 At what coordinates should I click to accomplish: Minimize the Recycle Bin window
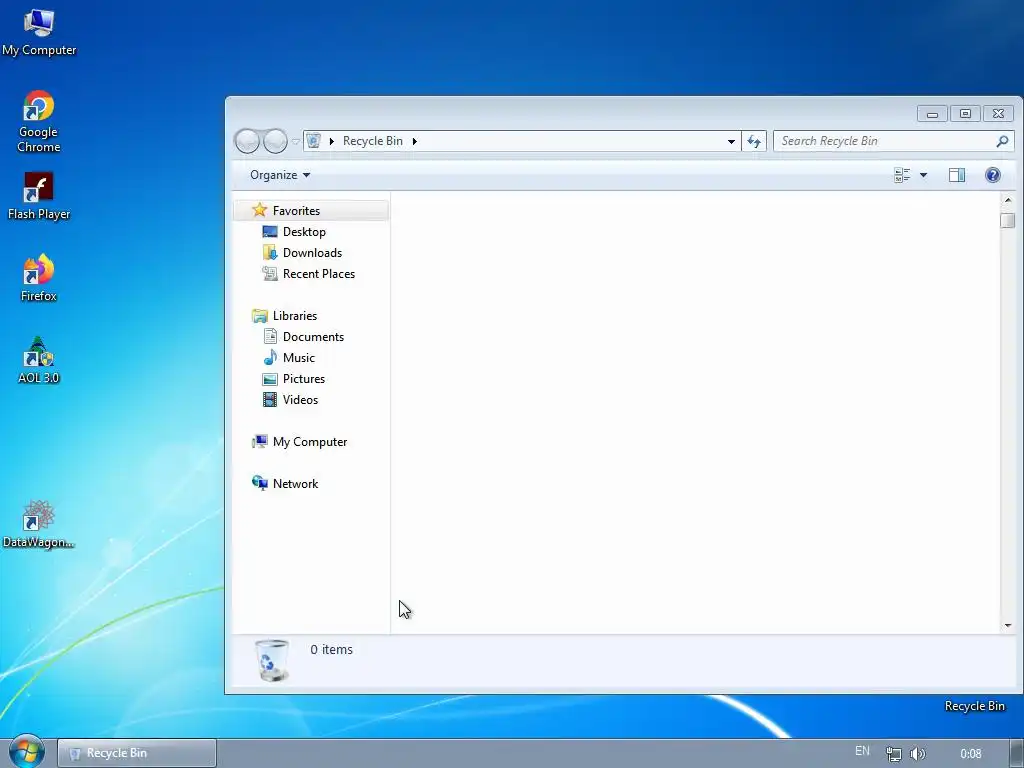point(932,114)
